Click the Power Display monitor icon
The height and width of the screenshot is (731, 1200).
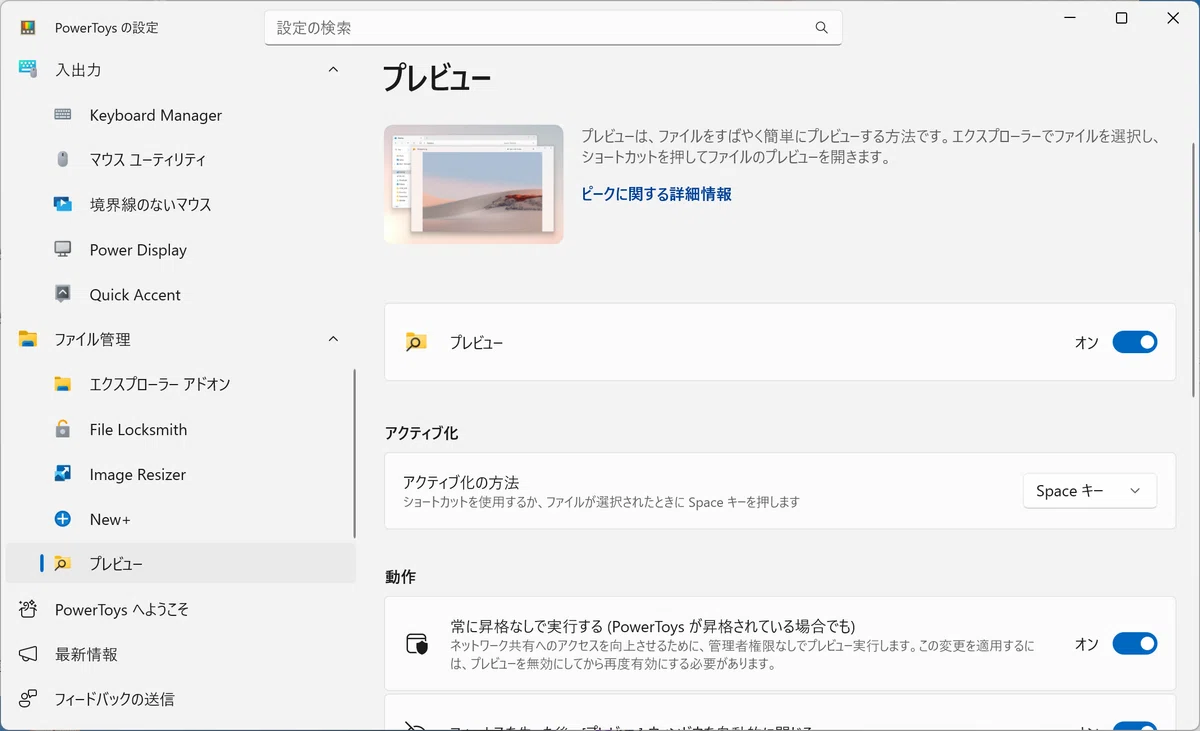63,250
